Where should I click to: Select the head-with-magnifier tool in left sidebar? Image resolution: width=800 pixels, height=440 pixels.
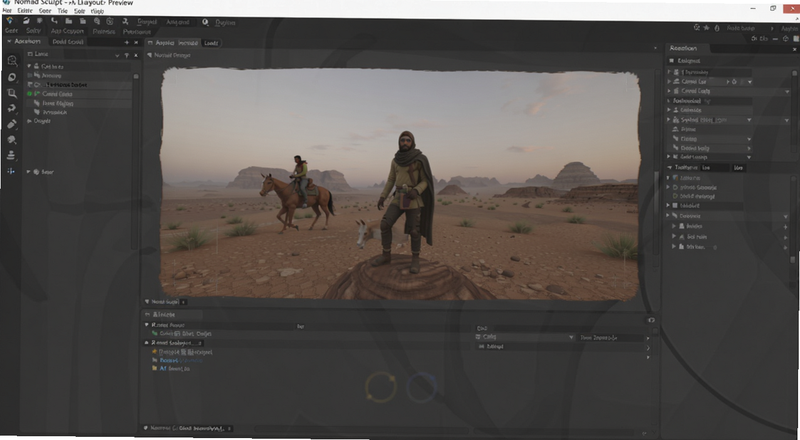tap(12, 61)
